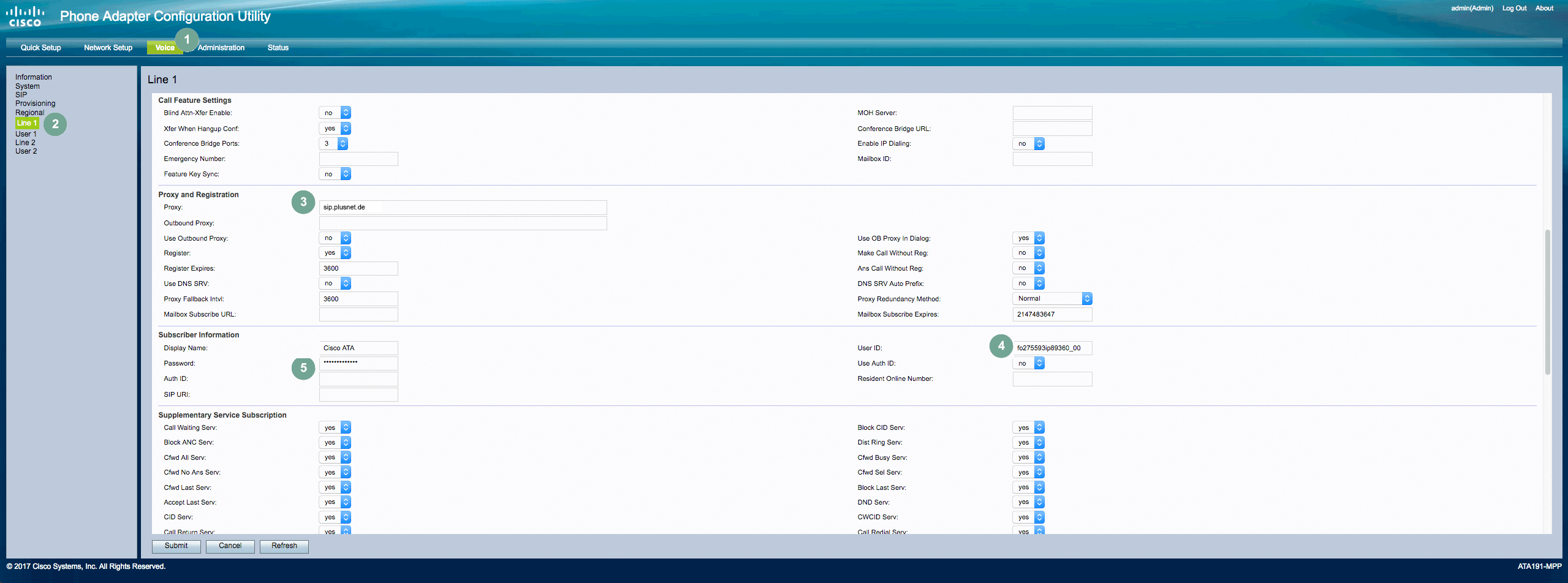Open Cfwd No Ans Serv dropdown
Viewport: 1568px width, 583px height.
click(335, 472)
